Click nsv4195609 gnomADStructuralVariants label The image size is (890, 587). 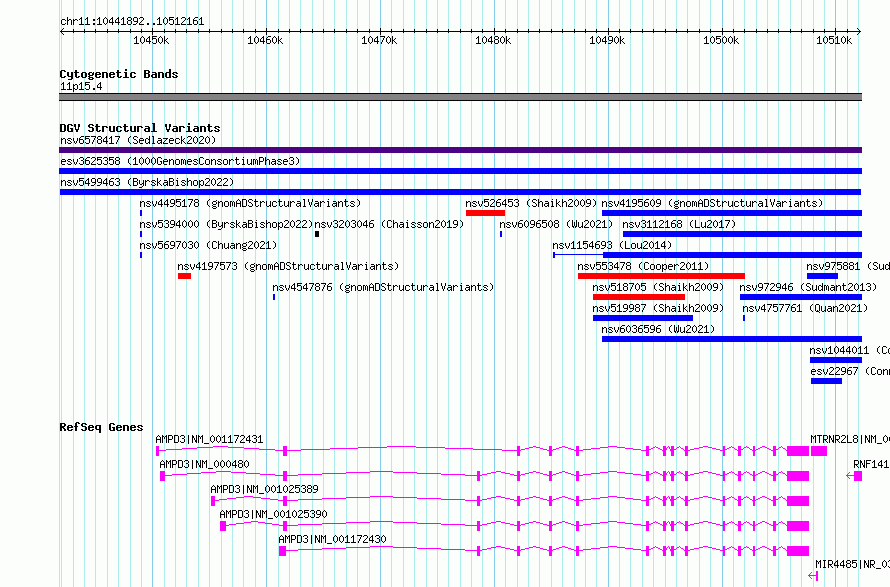click(x=712, y=203)
